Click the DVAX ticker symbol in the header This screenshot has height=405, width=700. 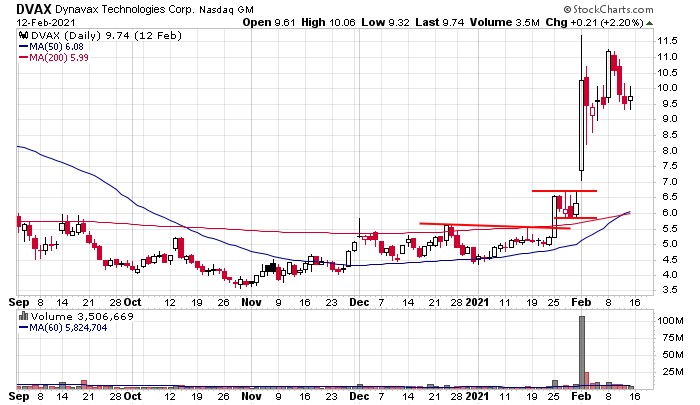click(34, 9)
